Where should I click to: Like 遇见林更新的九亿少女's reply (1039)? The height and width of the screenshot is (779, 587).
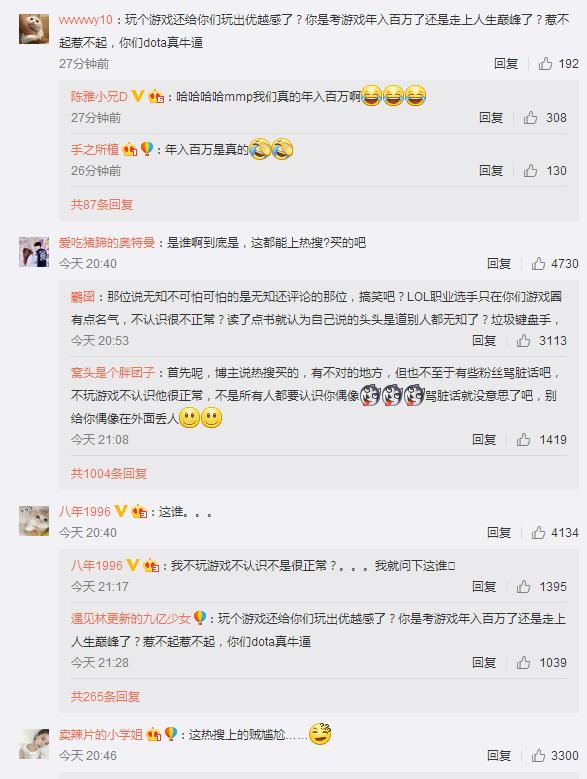coord(523,663)
